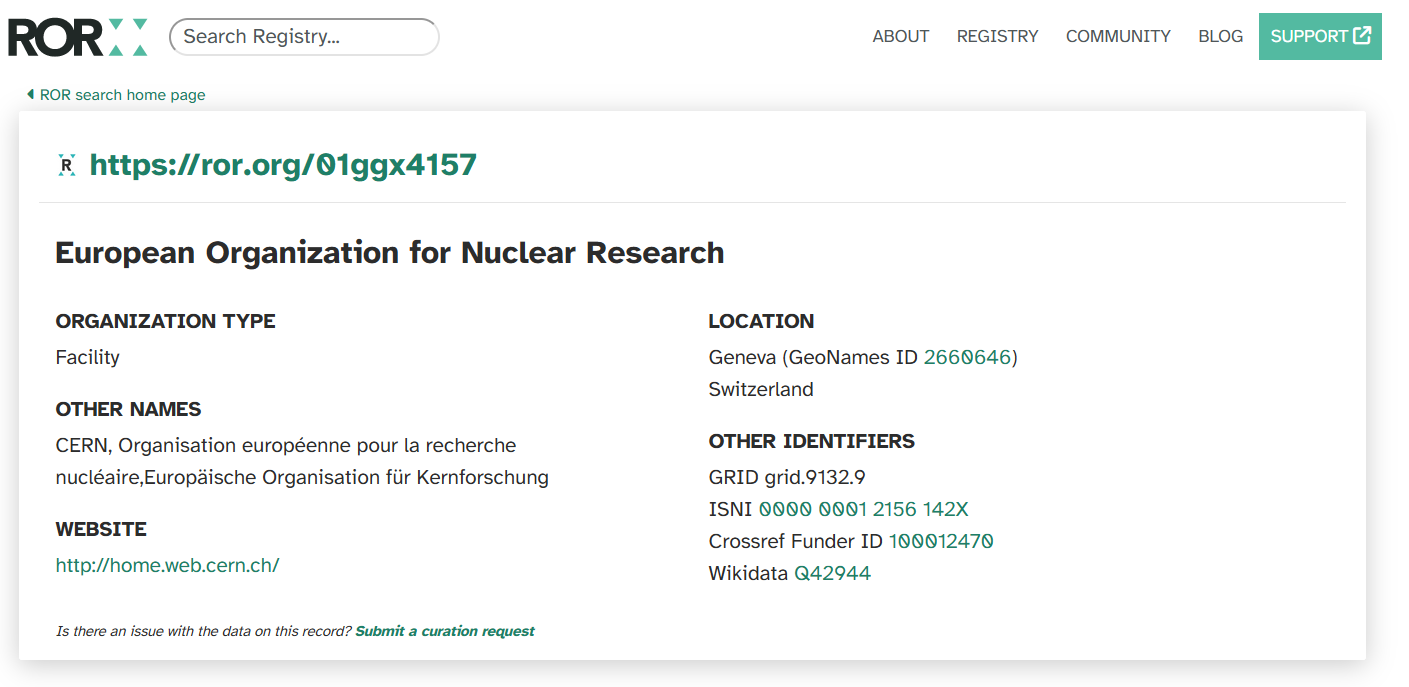Open the ABOUT menu item

coord(900,36)
